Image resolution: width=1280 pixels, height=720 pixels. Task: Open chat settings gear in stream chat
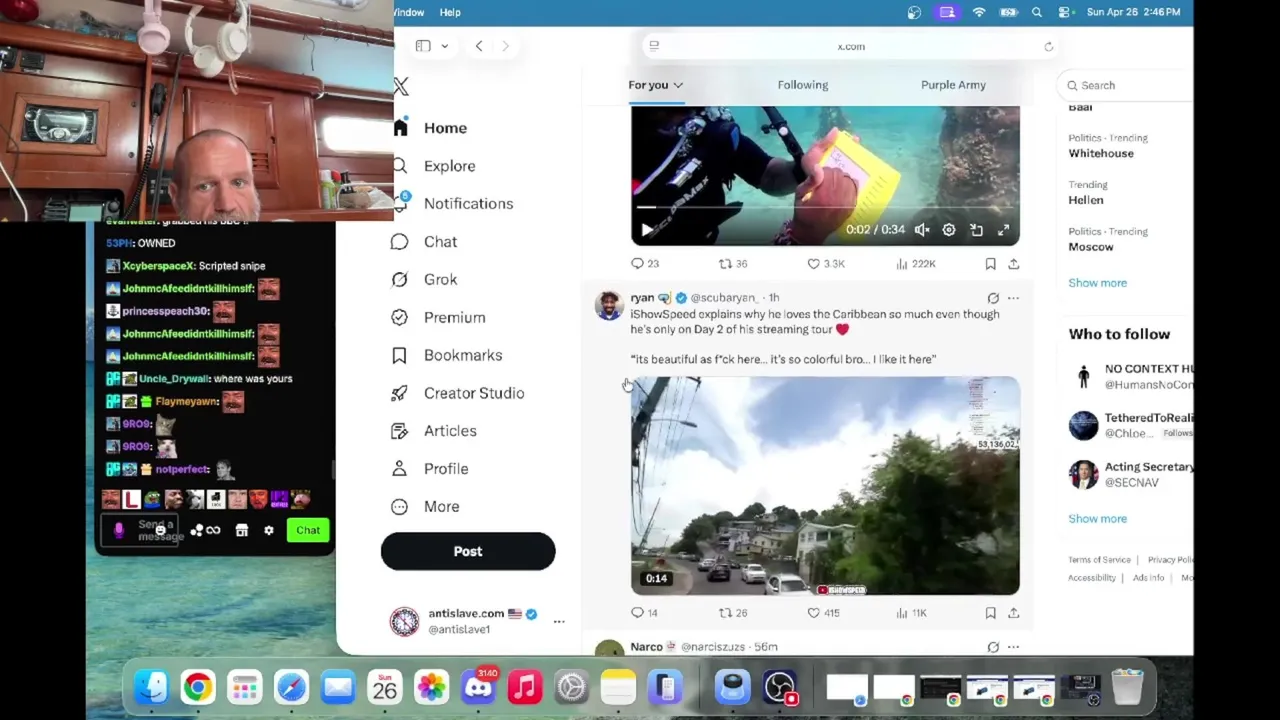(x=268, y=531)
